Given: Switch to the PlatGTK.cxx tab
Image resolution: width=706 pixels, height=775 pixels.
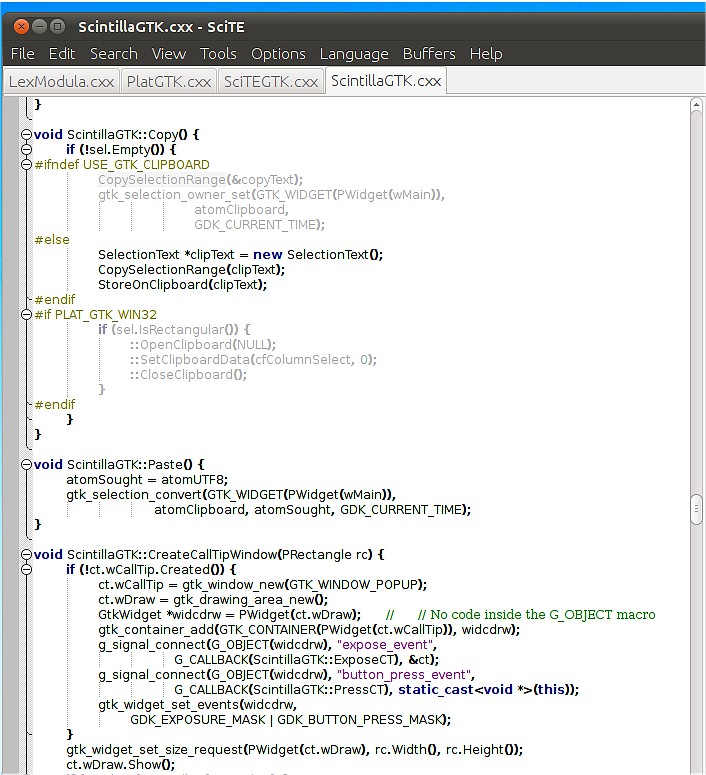Looking at the screenshot, I should pyautogui.click(x=169, y=82).
